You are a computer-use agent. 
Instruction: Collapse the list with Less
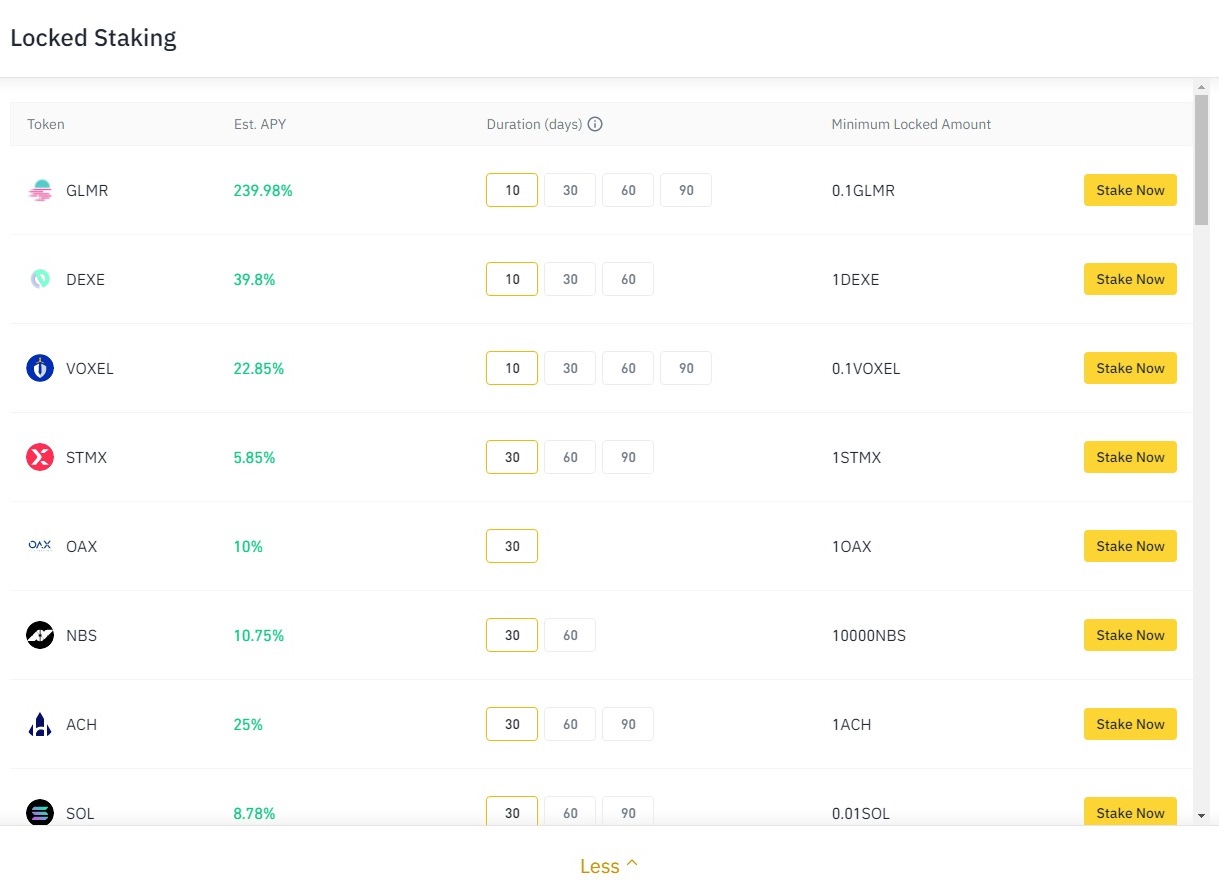[x=609, y=866]
